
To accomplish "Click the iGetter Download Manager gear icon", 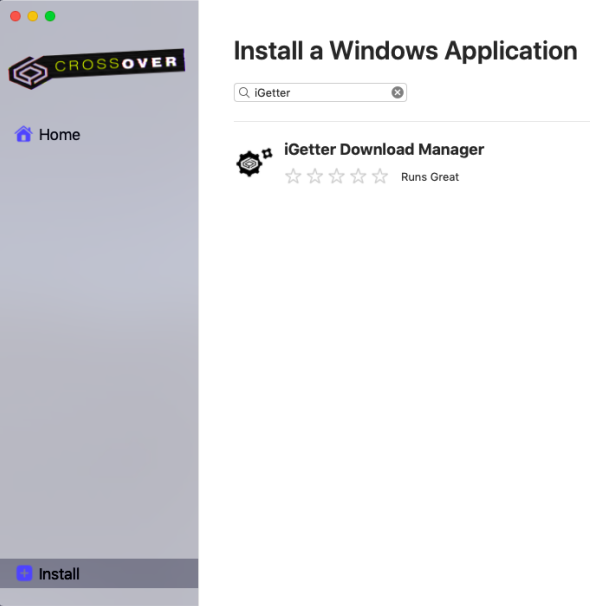I will pos(254,162).
